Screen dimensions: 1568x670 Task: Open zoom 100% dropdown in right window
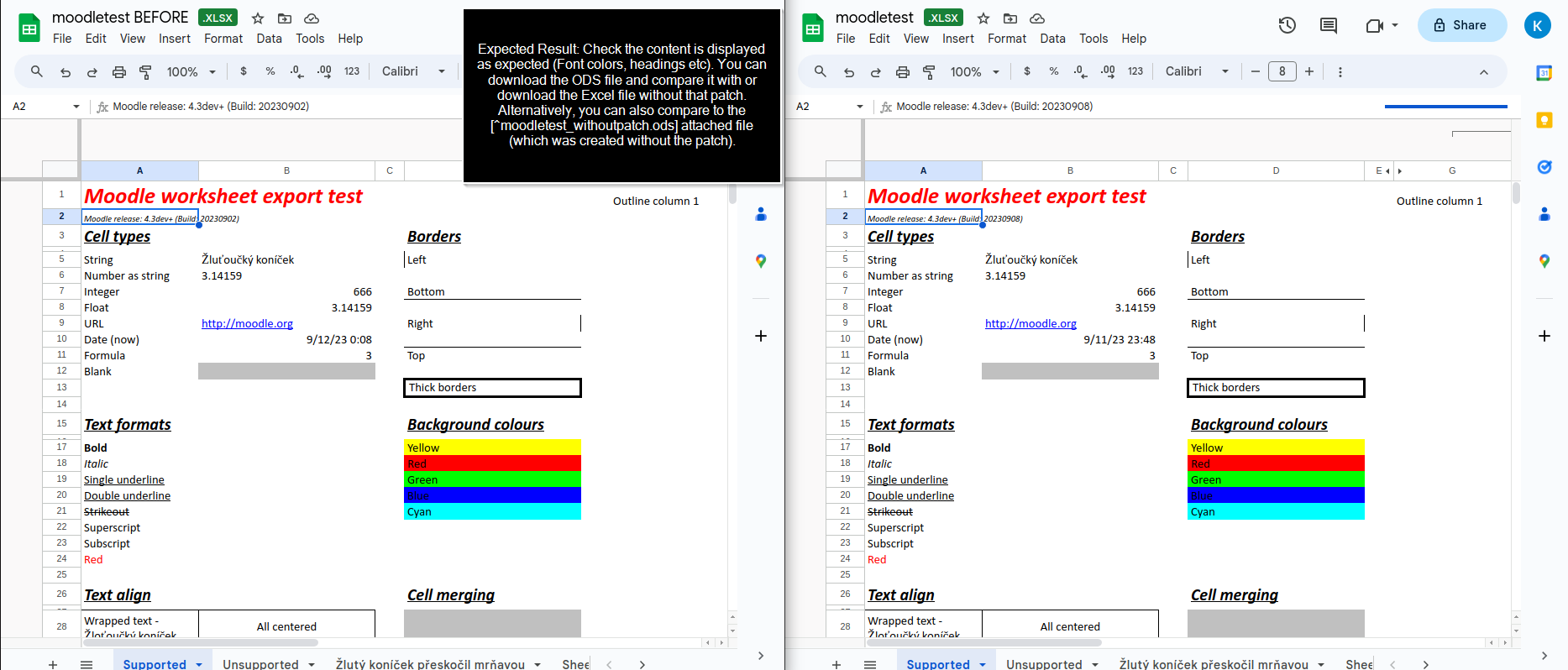click(x=975, y=72)
